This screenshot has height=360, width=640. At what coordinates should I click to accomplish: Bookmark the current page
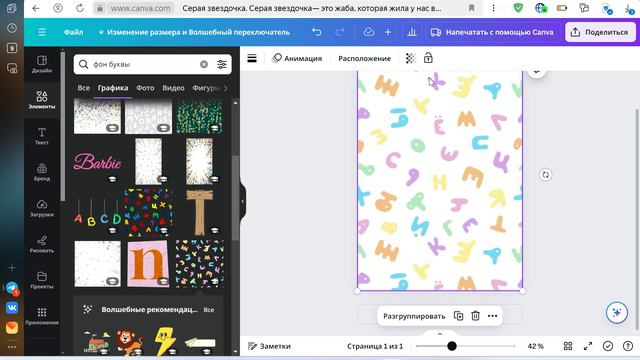tap(471, 8)
